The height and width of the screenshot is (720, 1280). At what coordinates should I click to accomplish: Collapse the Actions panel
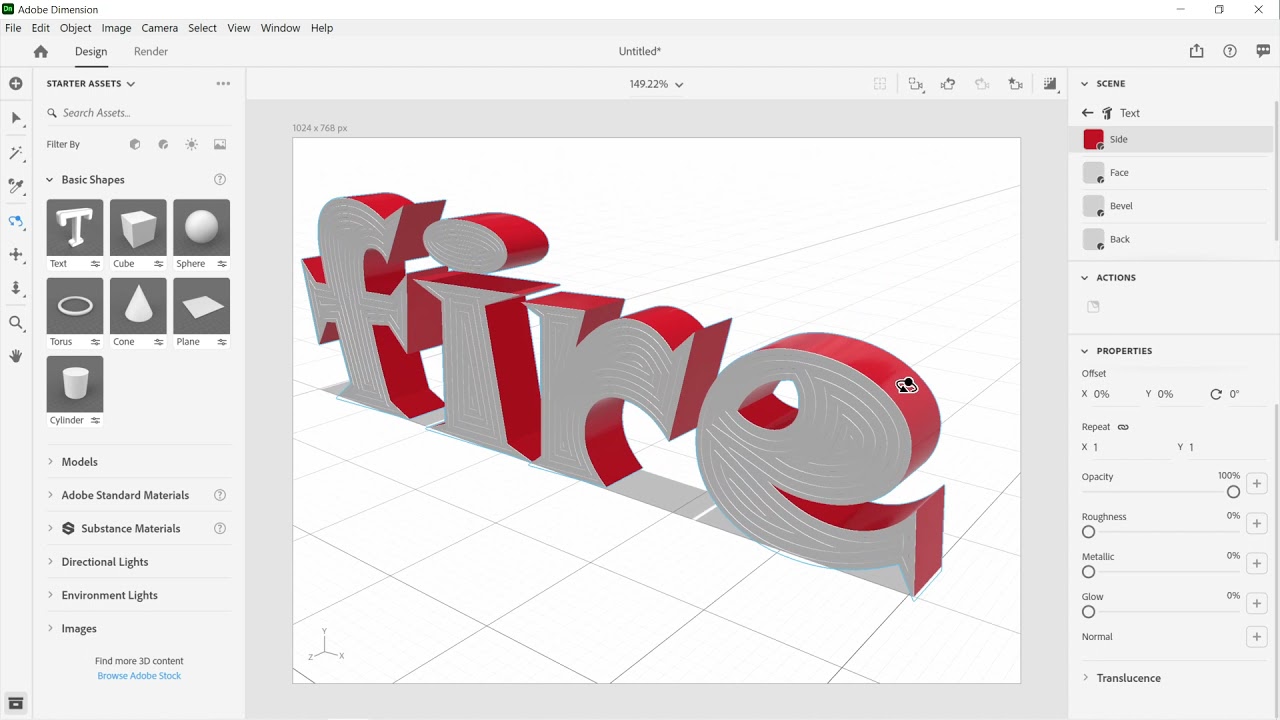pyautogui.click(x=1085, y=278)
